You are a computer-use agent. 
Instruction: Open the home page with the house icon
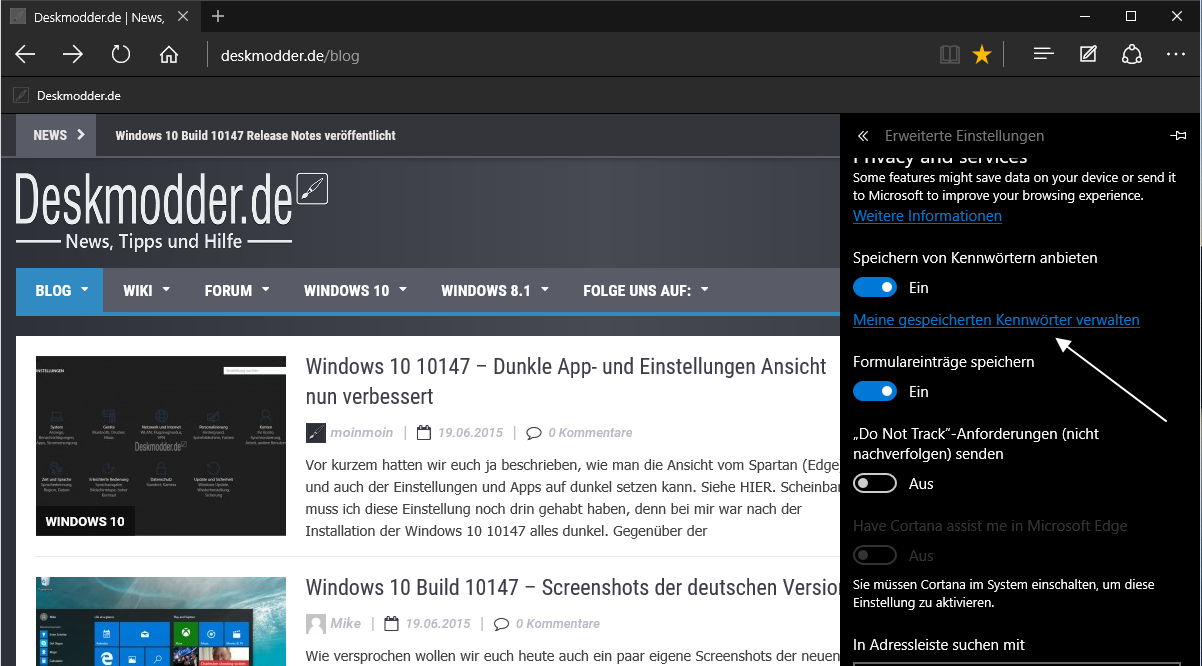click(x=169, y=54)
